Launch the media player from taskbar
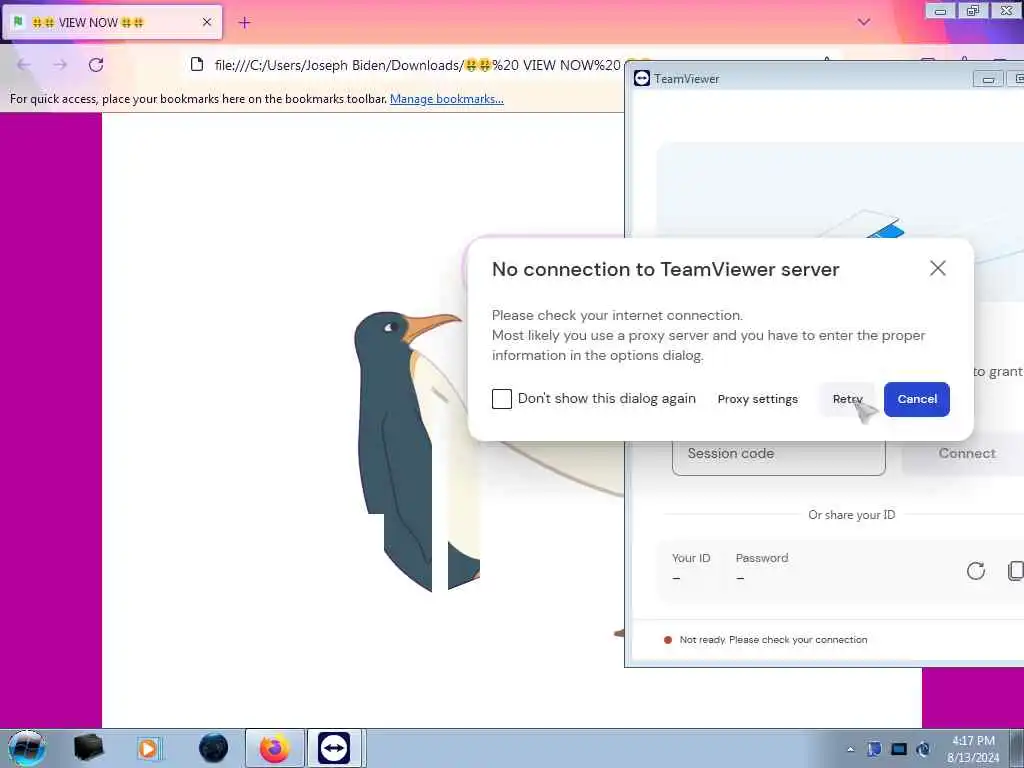This screenshot has width=1024, height=768. [x=148, y=748]
